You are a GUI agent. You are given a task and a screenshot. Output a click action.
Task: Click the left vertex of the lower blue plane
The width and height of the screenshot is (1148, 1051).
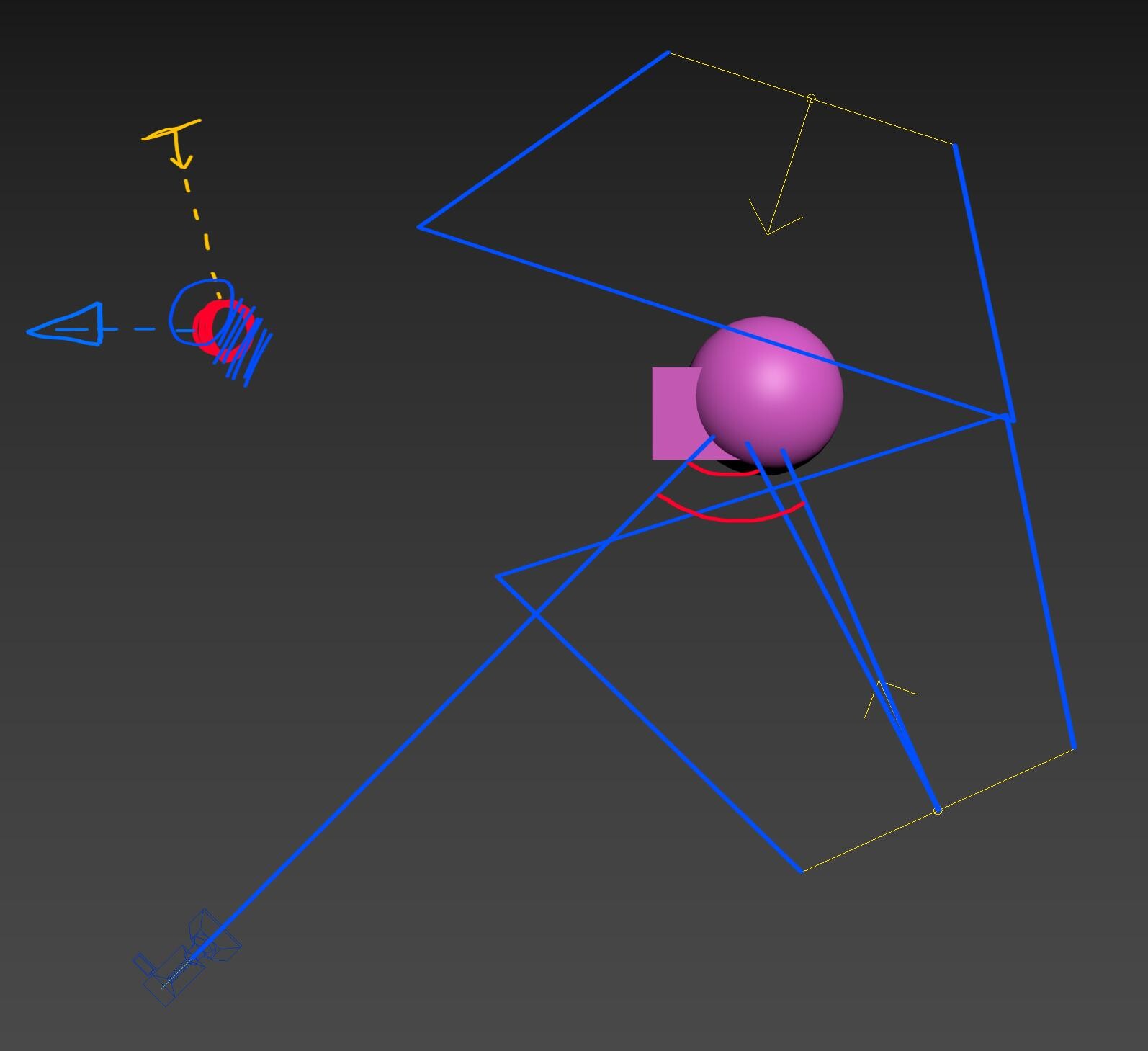[x=497, y=576]
